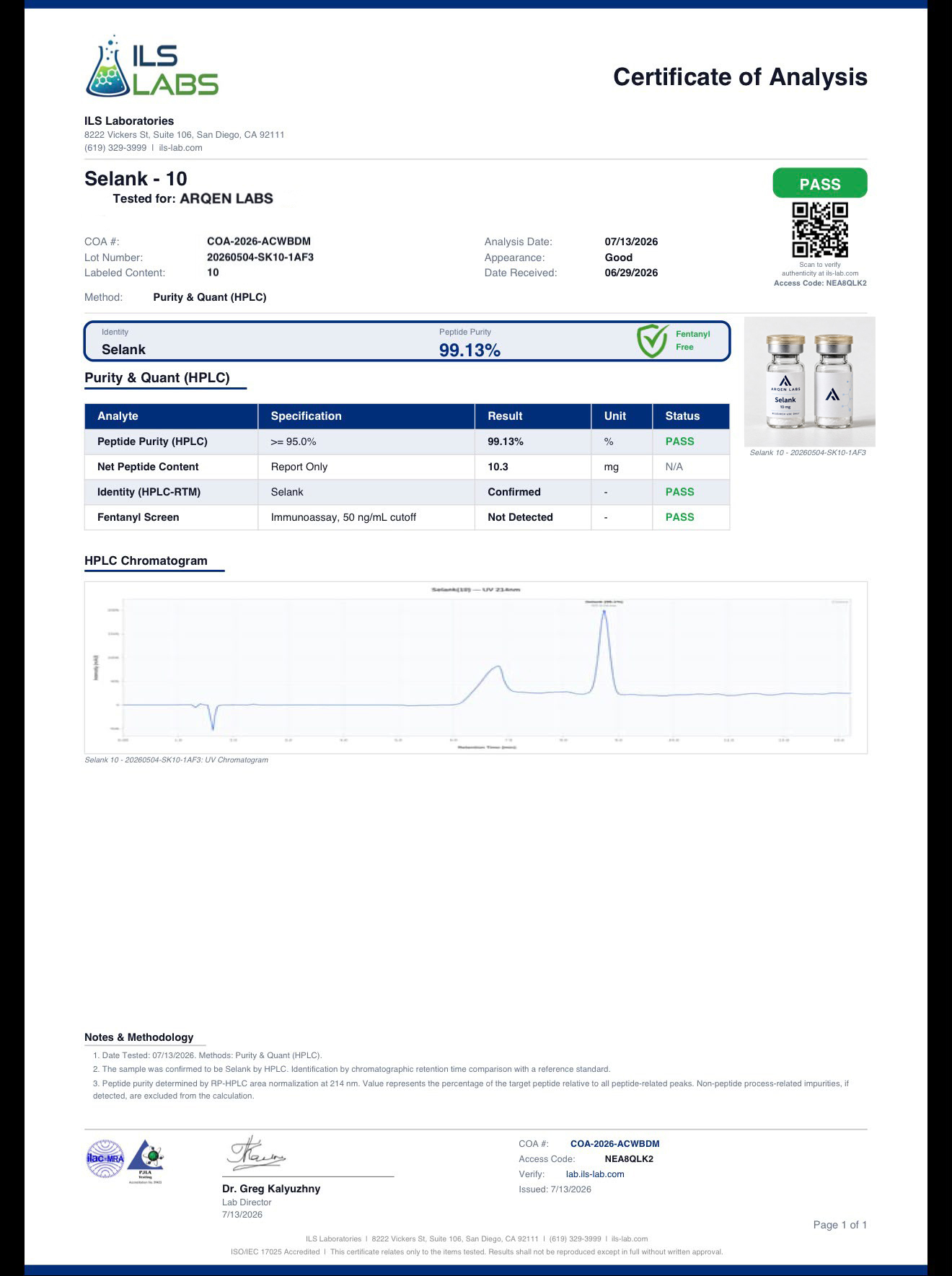952x1276 pixels.
Task: Click the Appearance value 'Good'
Action: pos(619,258)
